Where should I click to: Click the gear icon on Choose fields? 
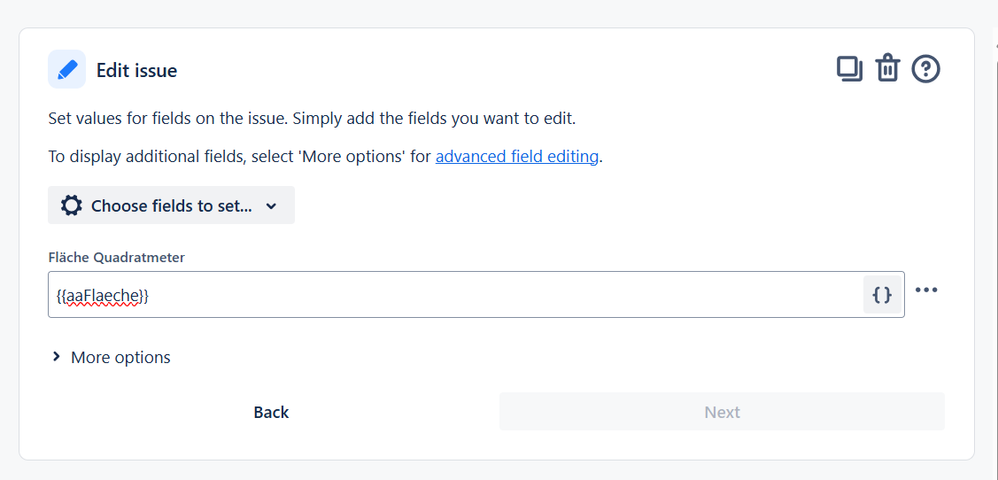[x=71, y=206]
